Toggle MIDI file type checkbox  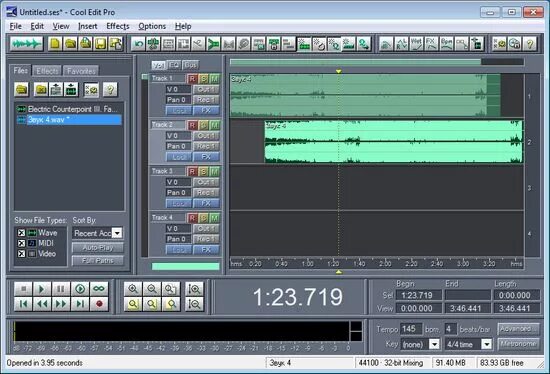21,243
